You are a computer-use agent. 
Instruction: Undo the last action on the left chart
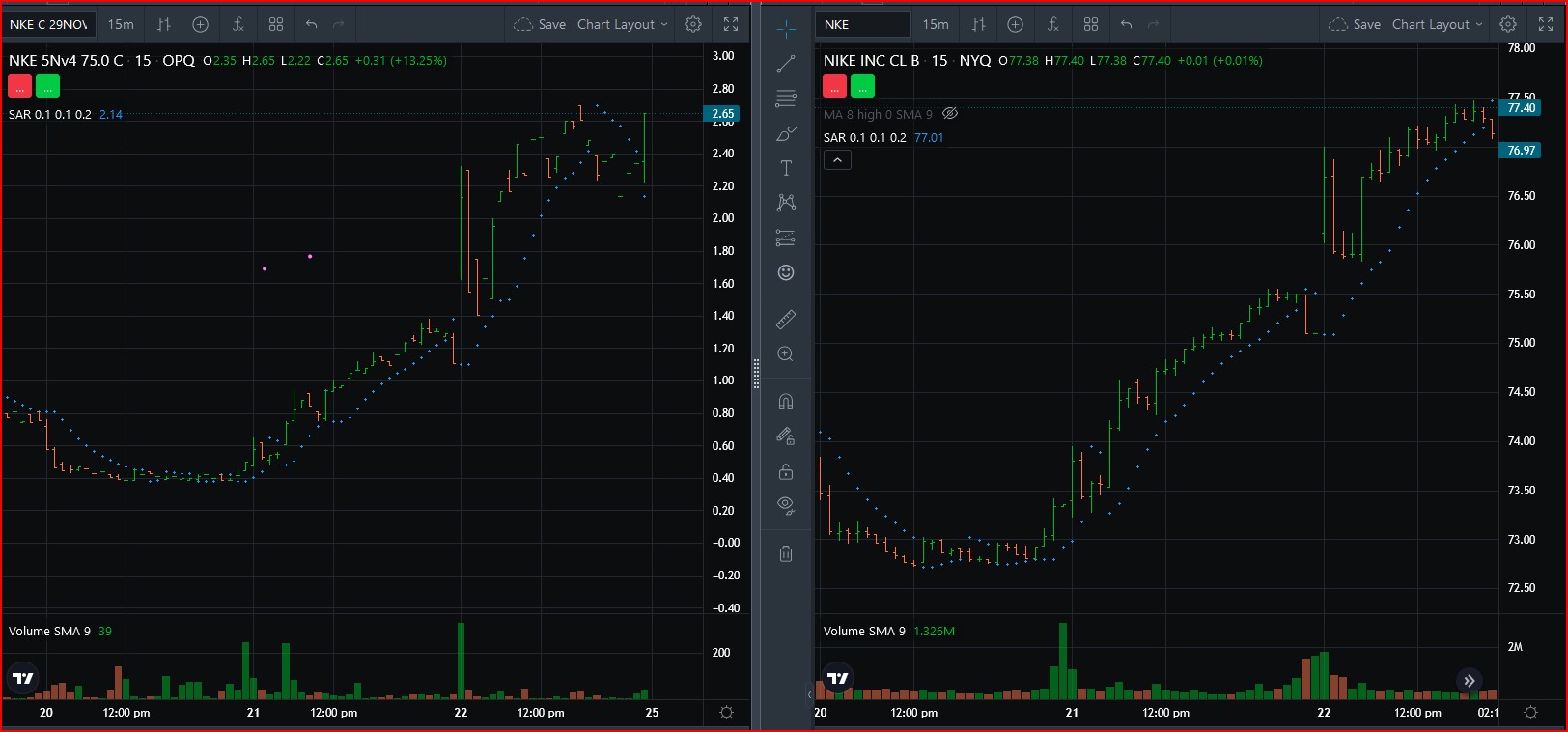(x=311, y=24)
